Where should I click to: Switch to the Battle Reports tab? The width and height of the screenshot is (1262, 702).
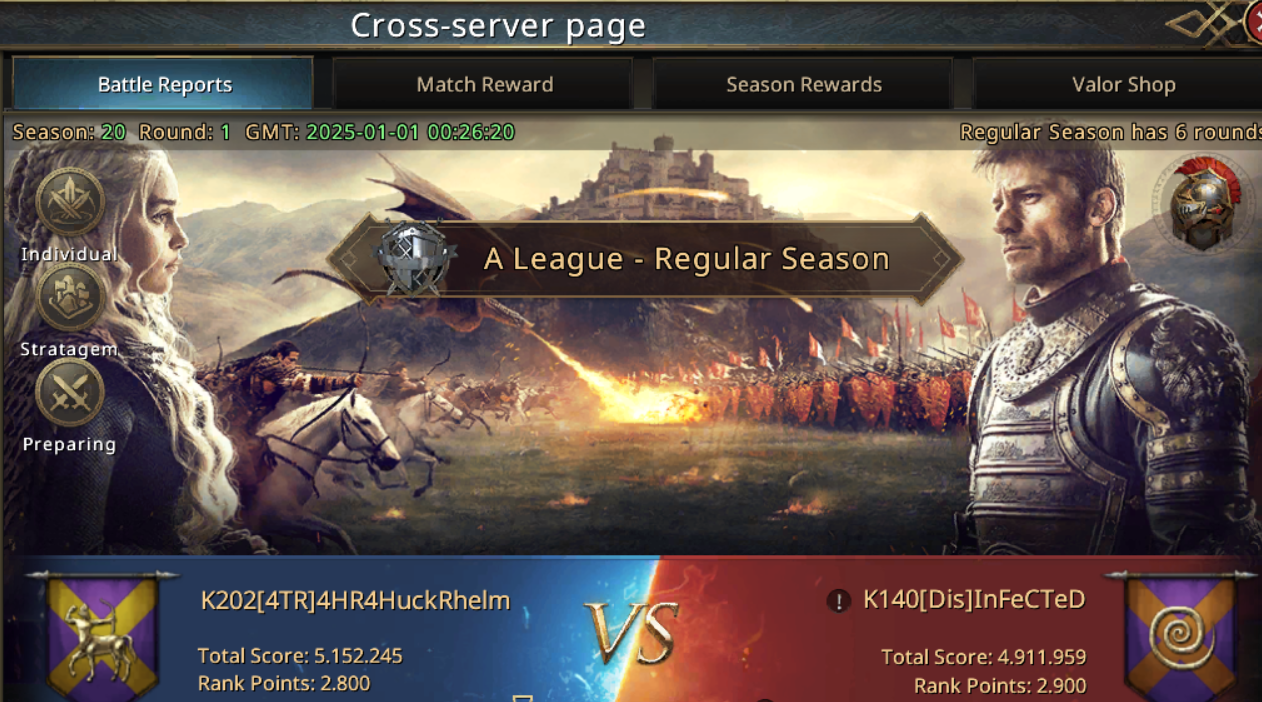(164, 84)
